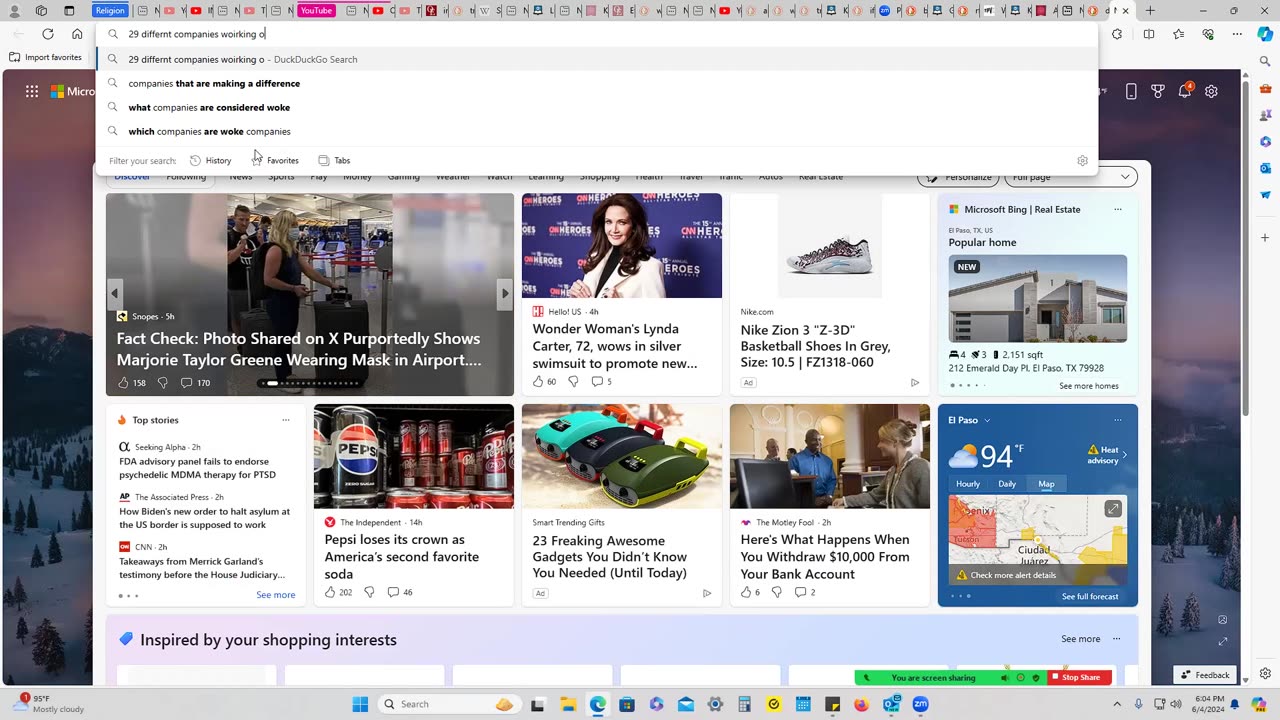Stop screen sharing with Stop Share

point(1080,677)
